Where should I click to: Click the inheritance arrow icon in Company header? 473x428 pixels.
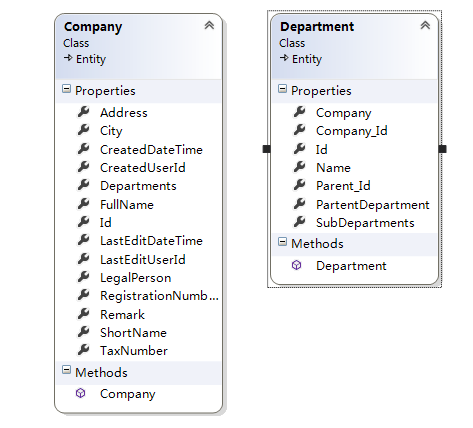[x=68, y=58]
